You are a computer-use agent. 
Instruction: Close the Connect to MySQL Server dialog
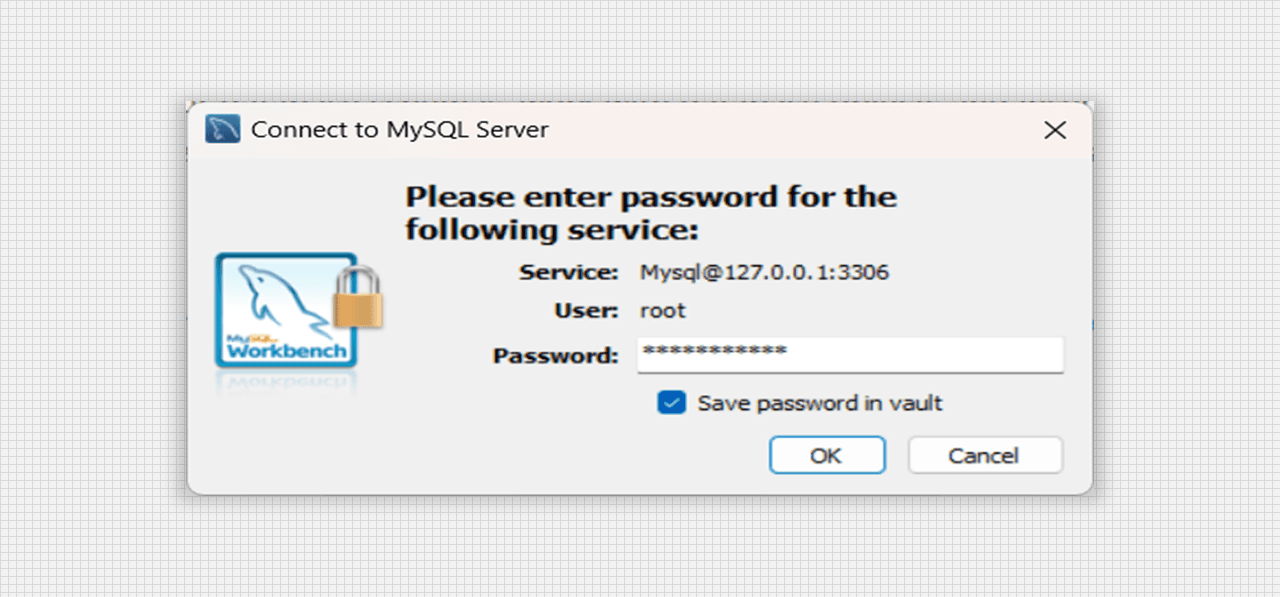point(1055,130)
